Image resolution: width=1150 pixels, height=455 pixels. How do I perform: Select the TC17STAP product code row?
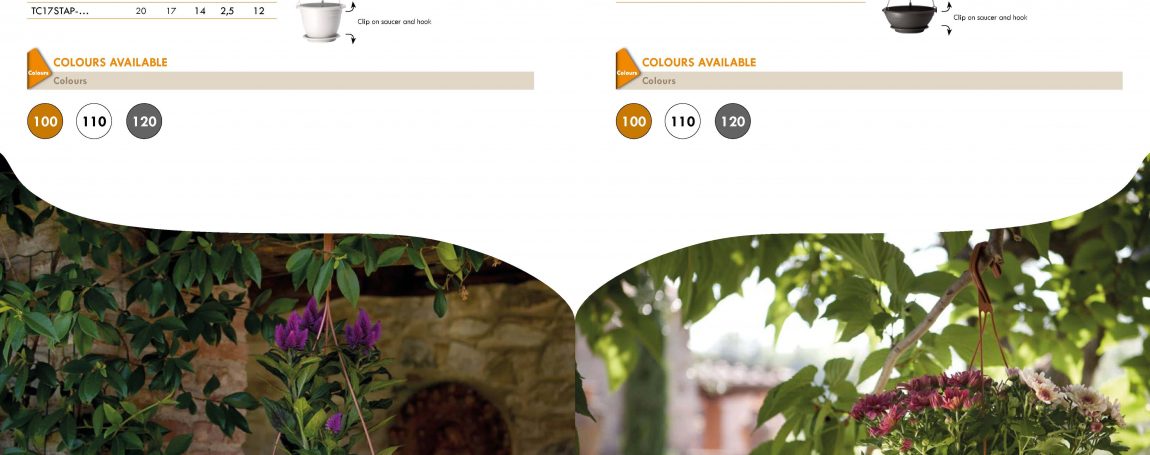coord(152,11)
